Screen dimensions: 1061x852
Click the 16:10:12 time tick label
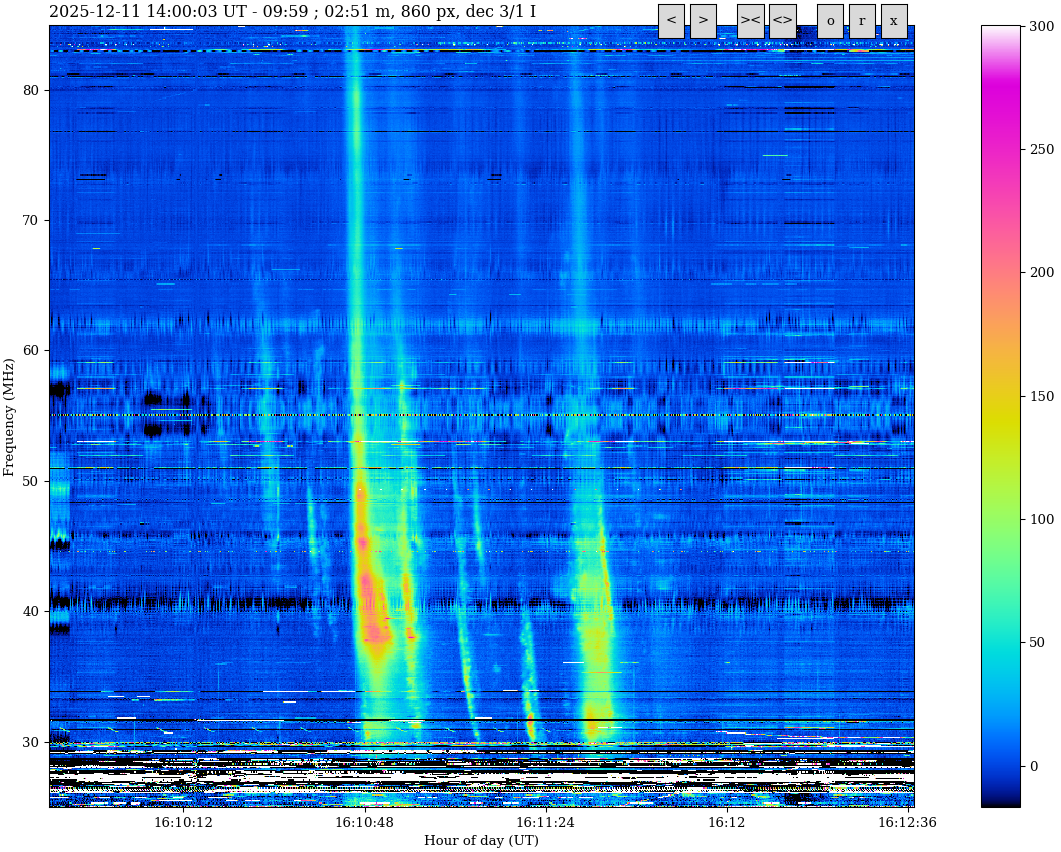pyautogui.click(x=183, y=823)
